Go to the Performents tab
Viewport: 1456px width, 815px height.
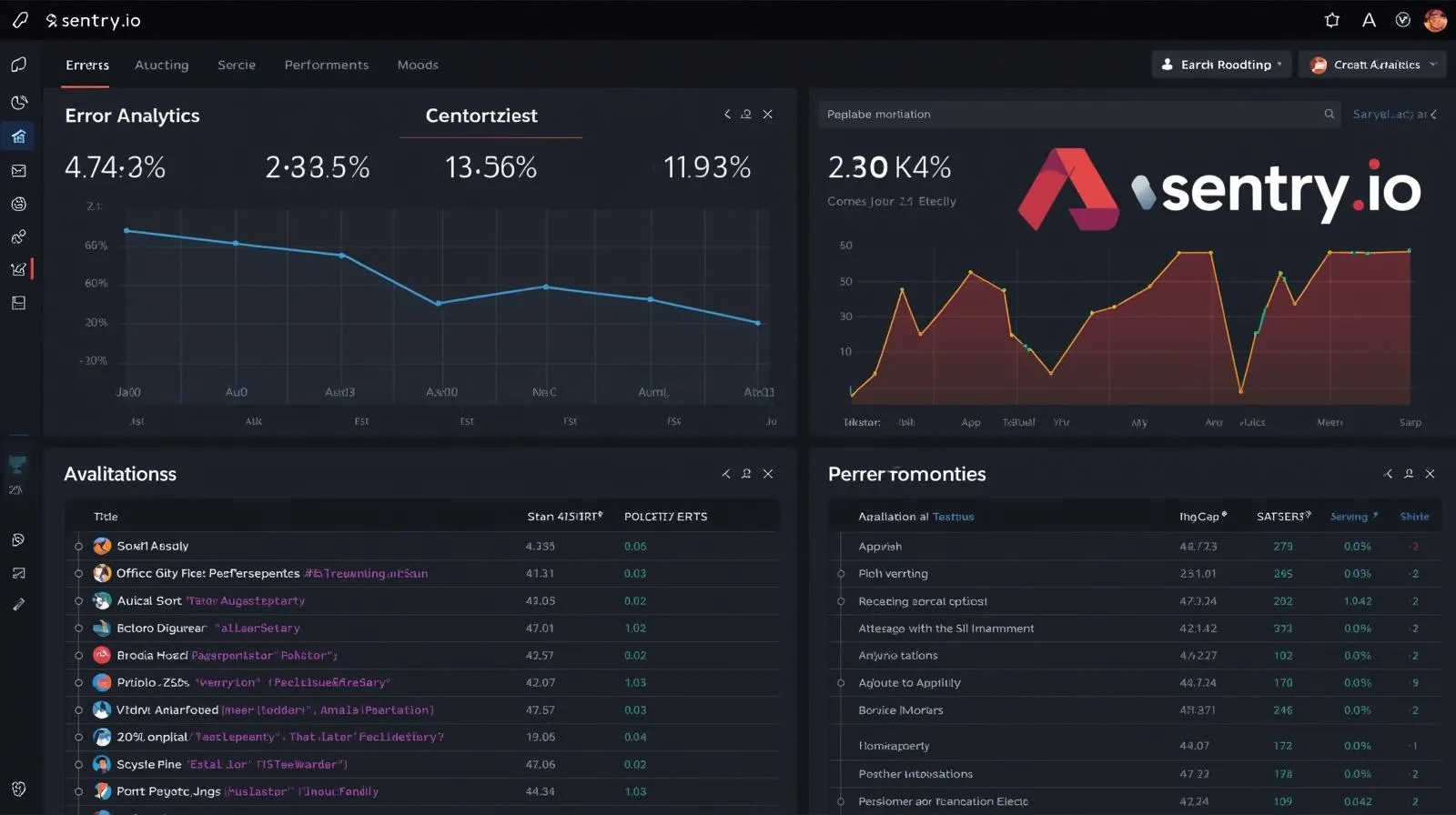tap(327, 65)
